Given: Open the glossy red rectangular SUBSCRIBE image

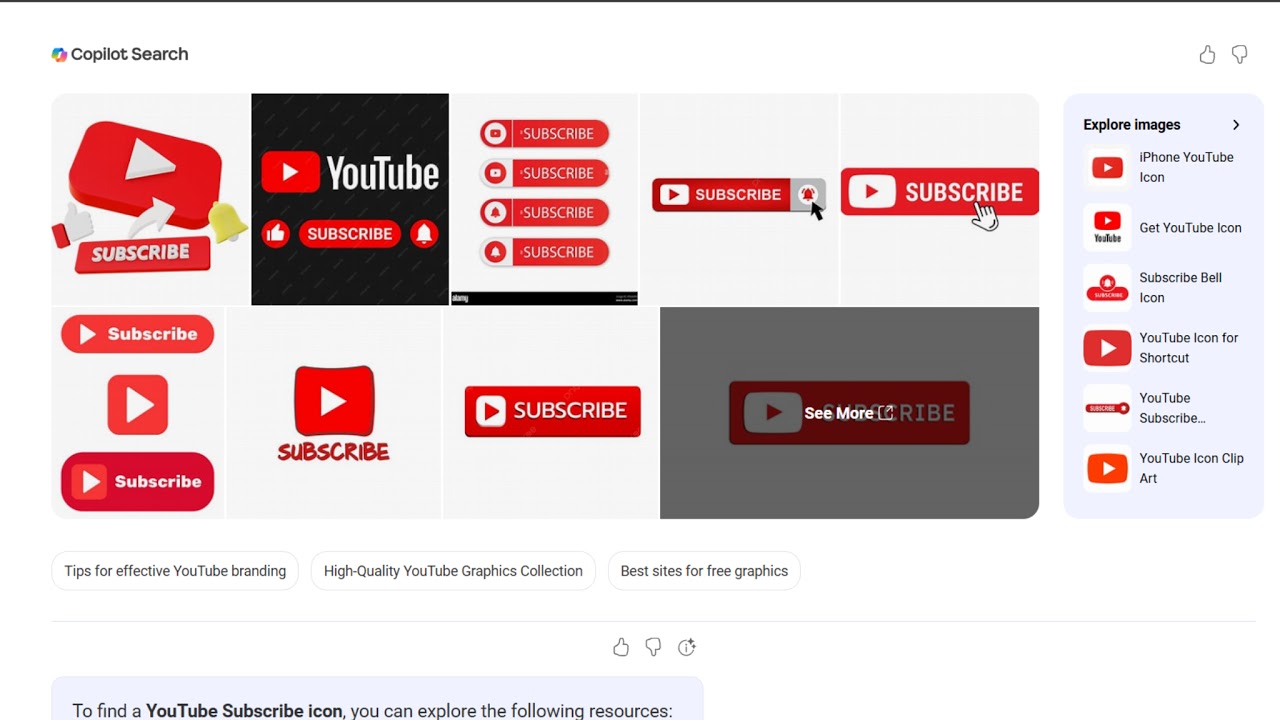Looking at the screenshot, I should pyautogui.click(x=551, y=412).
